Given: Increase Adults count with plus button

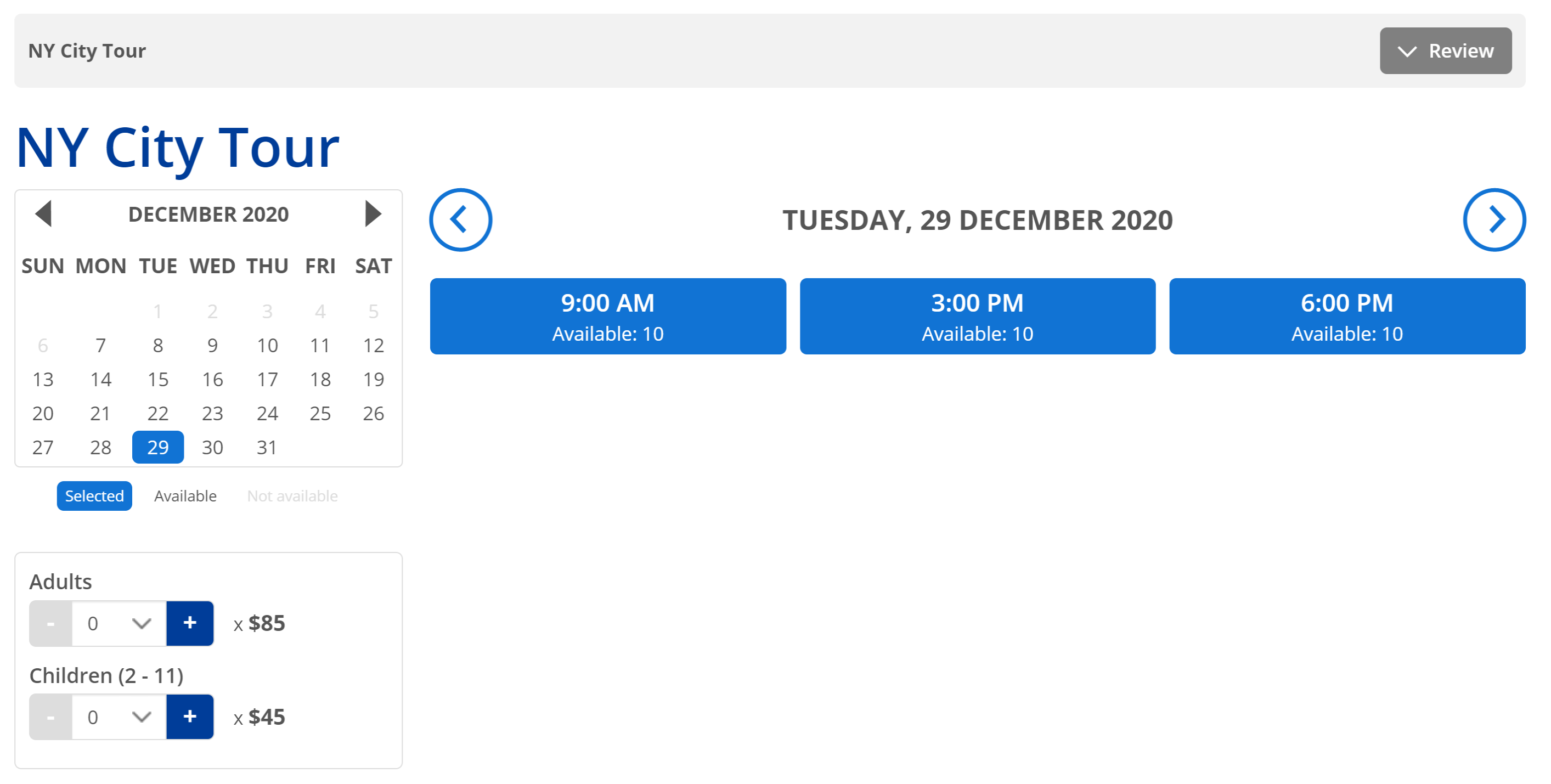Looking at the screenshot, I should (190, 623).
